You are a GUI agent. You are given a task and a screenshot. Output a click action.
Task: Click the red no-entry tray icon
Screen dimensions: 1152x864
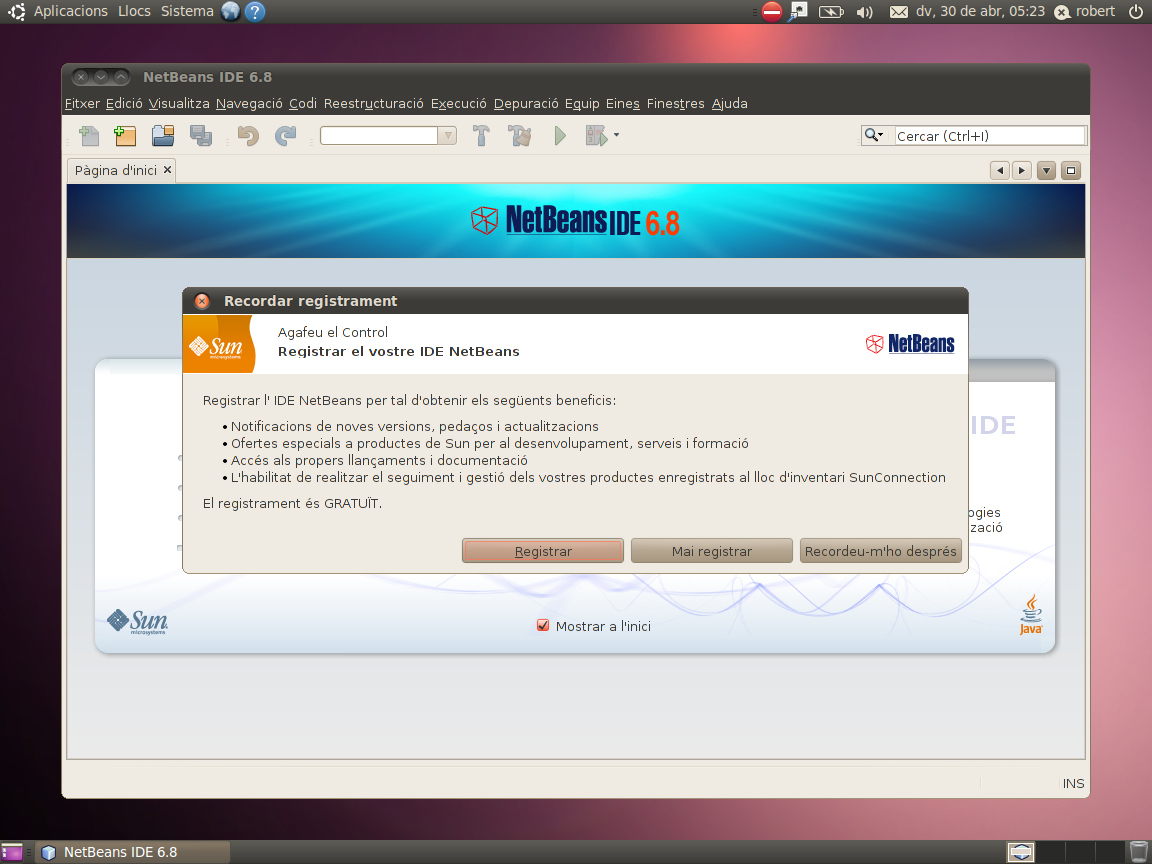tap(772, 11)
